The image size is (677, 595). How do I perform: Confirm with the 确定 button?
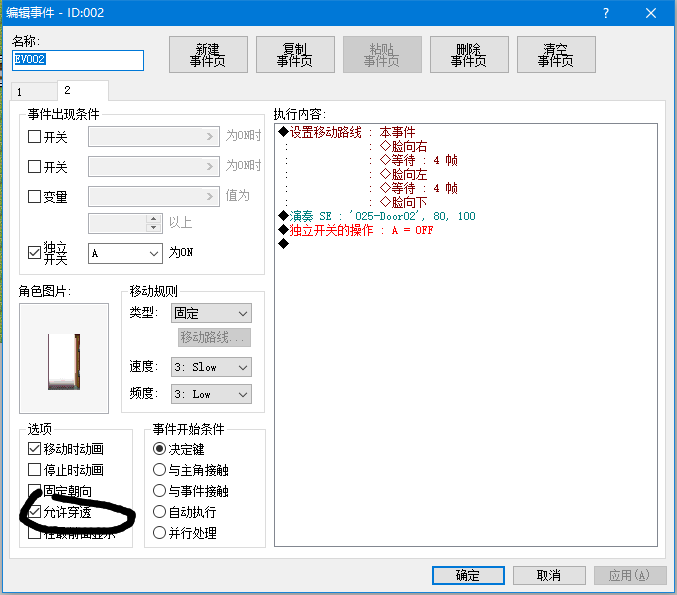tap(468, 575)
